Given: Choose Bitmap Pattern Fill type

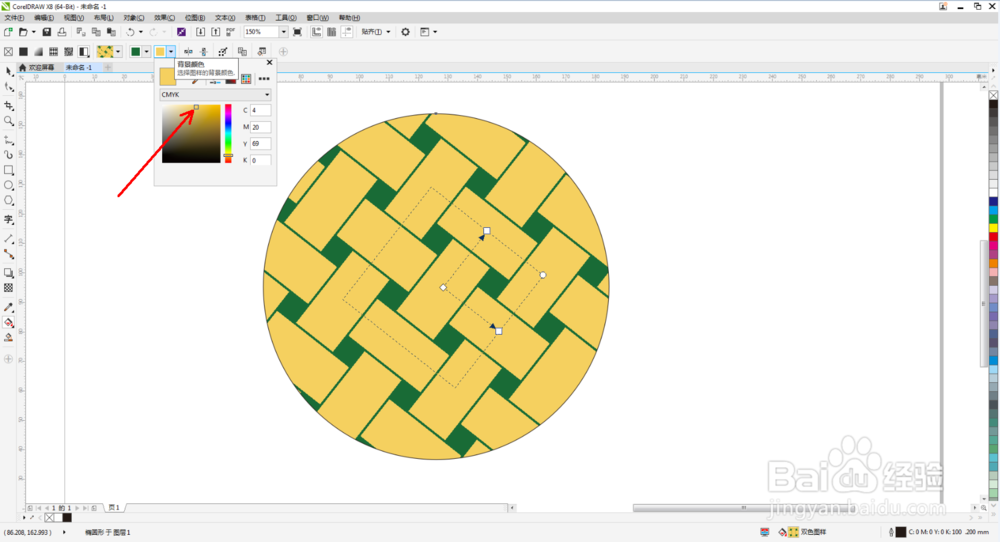Looking at the screenshot, I should tap(68, 52).
